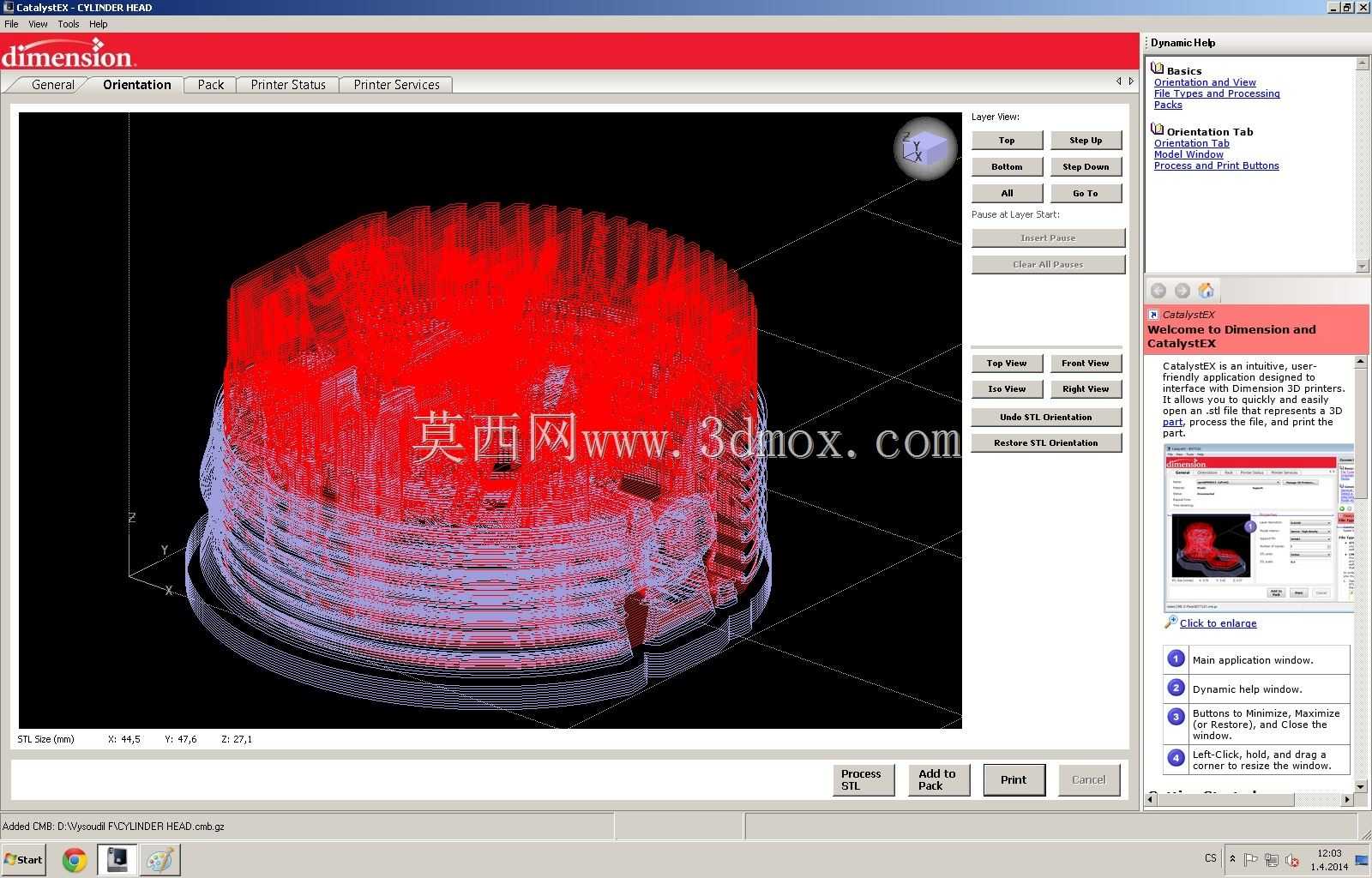Switch to the General tab
Screen dimensions: 1372x878
(x=53, y=84)
